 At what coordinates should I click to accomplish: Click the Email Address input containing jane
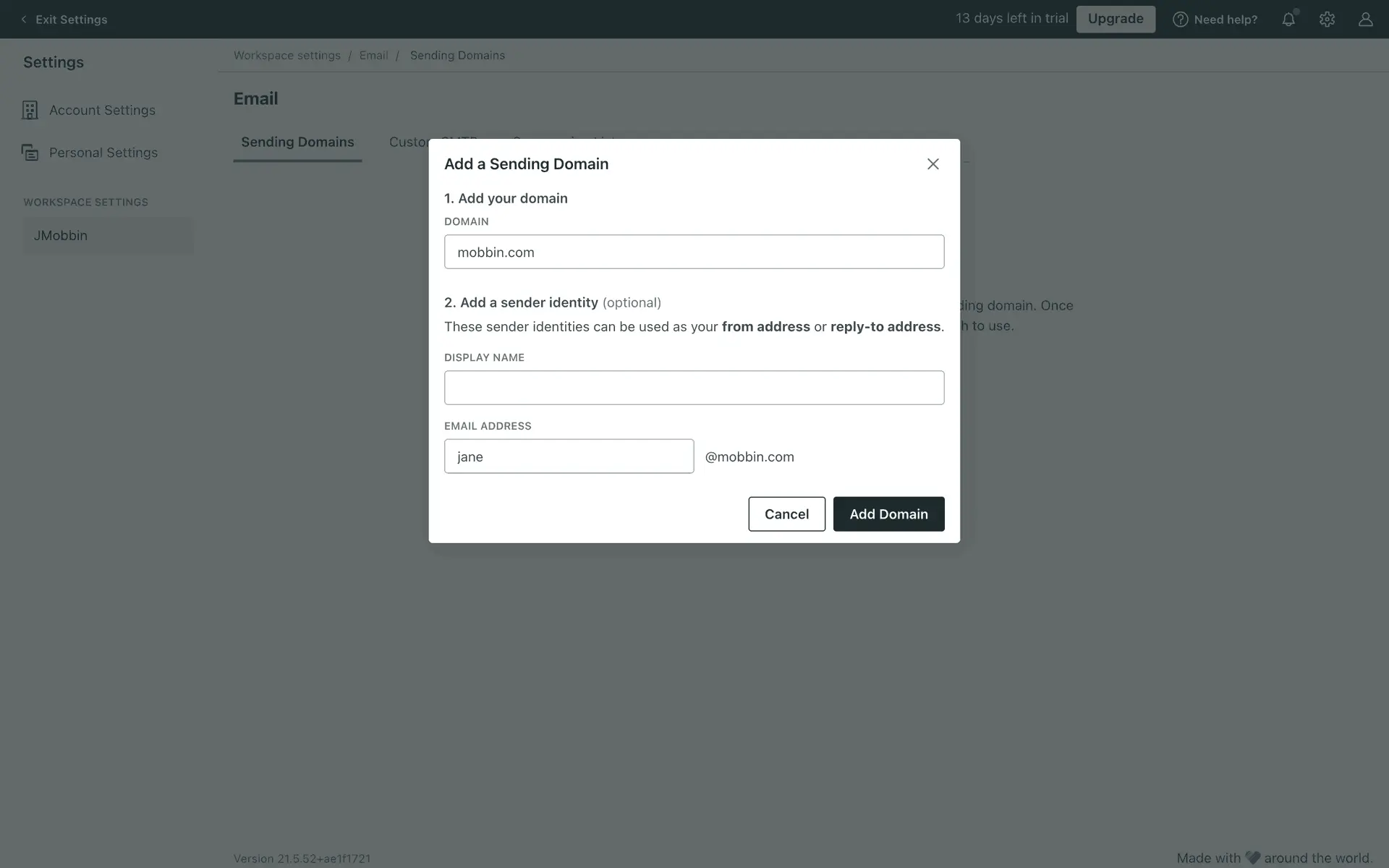(x=569, y=456)
